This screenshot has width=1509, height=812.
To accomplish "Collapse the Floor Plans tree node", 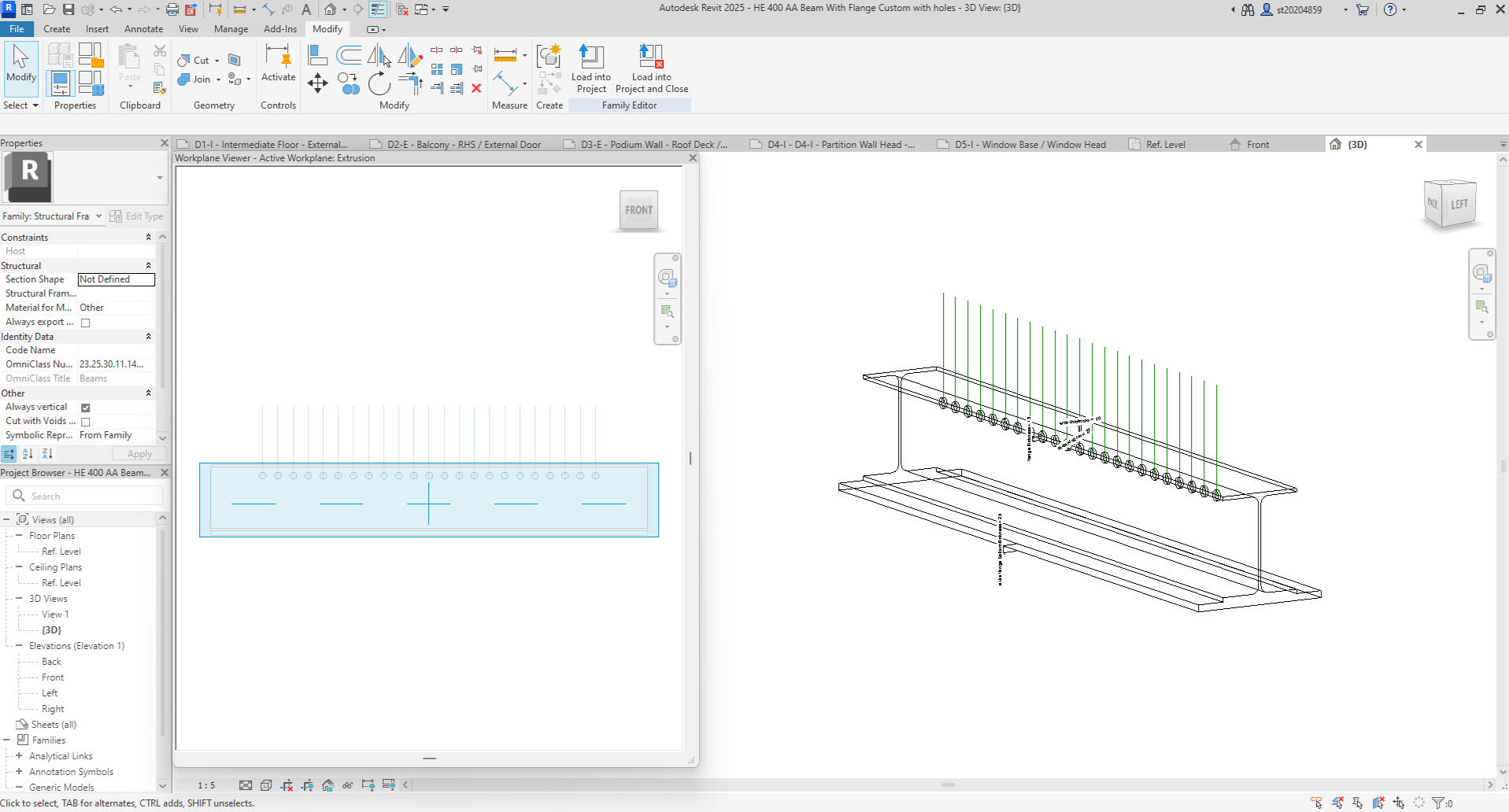I will (19, 535).
